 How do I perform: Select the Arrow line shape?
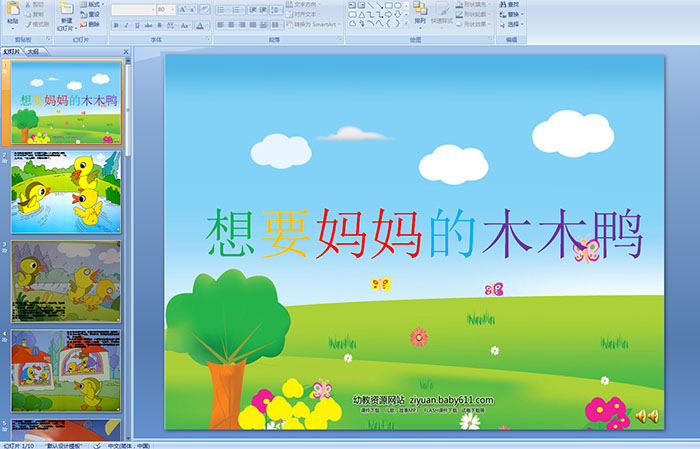point(379,5)
